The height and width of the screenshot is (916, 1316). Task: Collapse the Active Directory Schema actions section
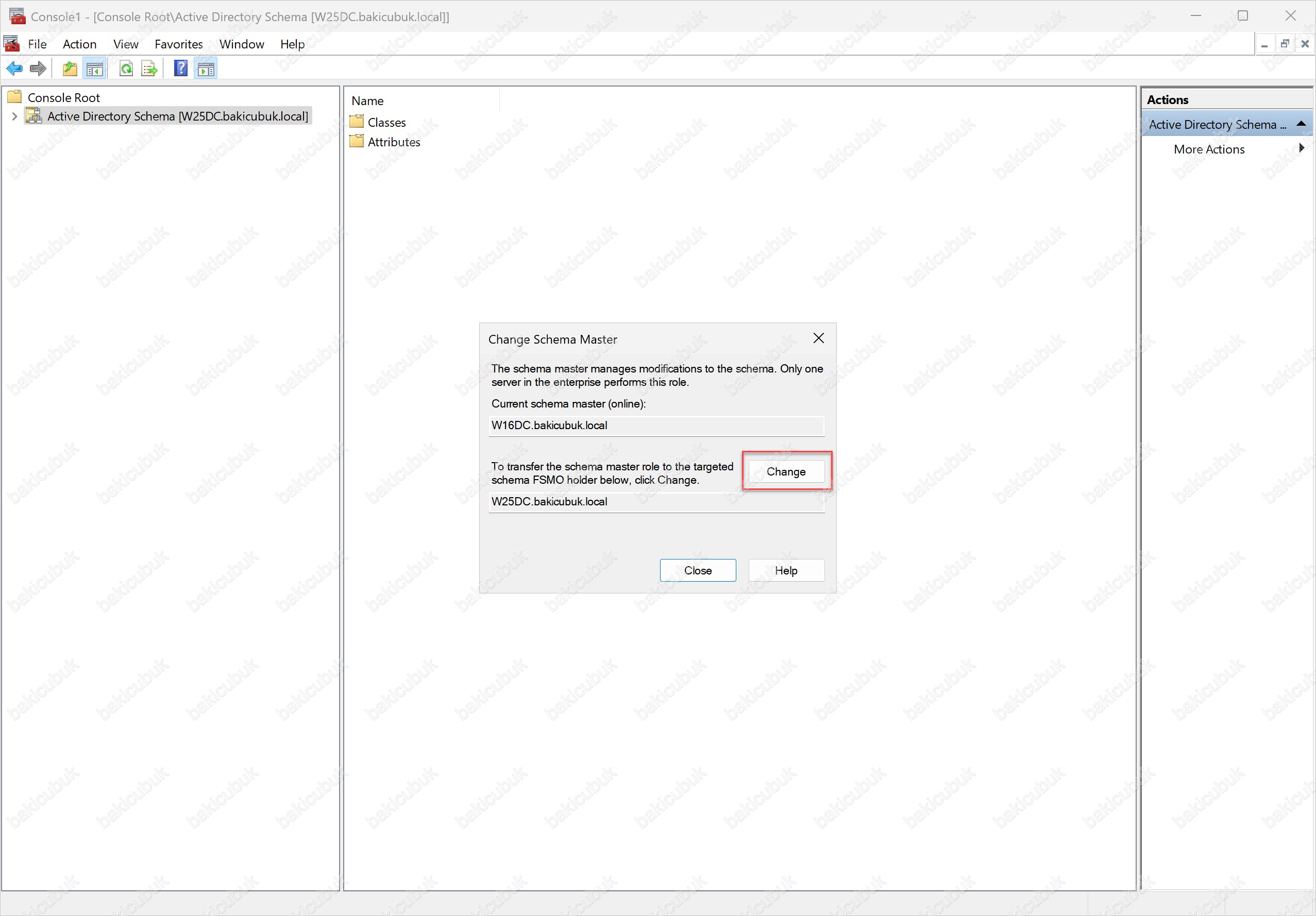point(1301,124)
